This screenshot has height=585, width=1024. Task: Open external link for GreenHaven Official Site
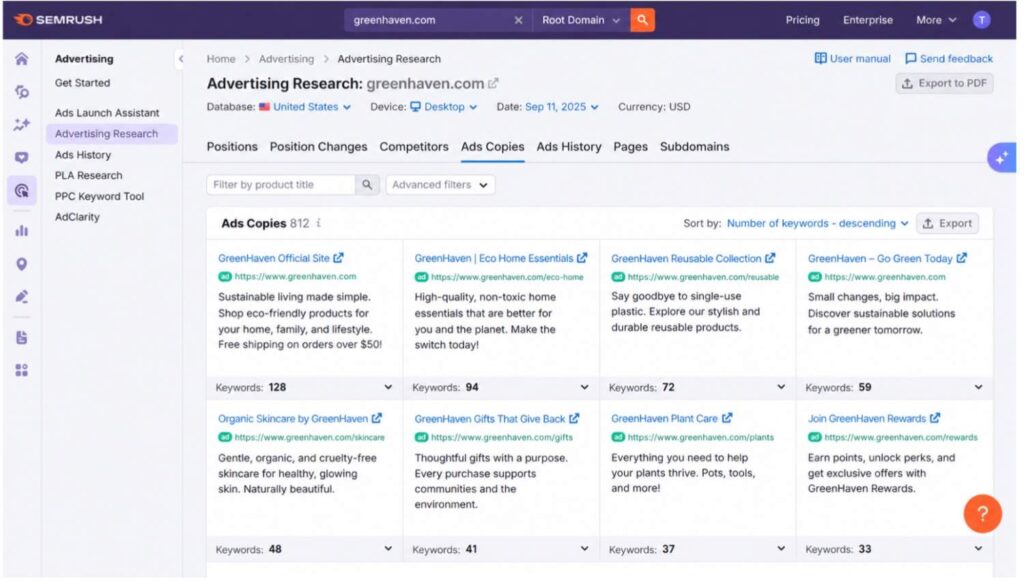point(338,258)
